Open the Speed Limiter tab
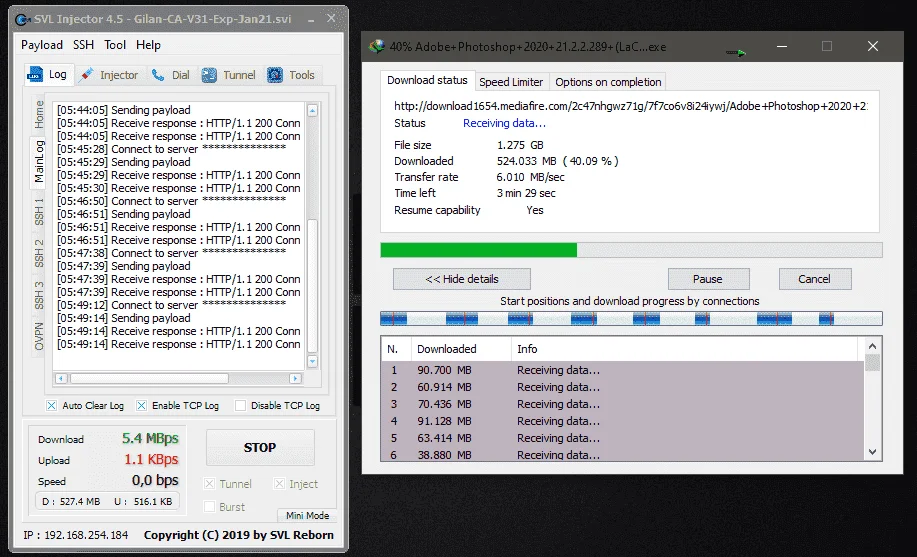The image size is (917, 557). click(511, 82)
